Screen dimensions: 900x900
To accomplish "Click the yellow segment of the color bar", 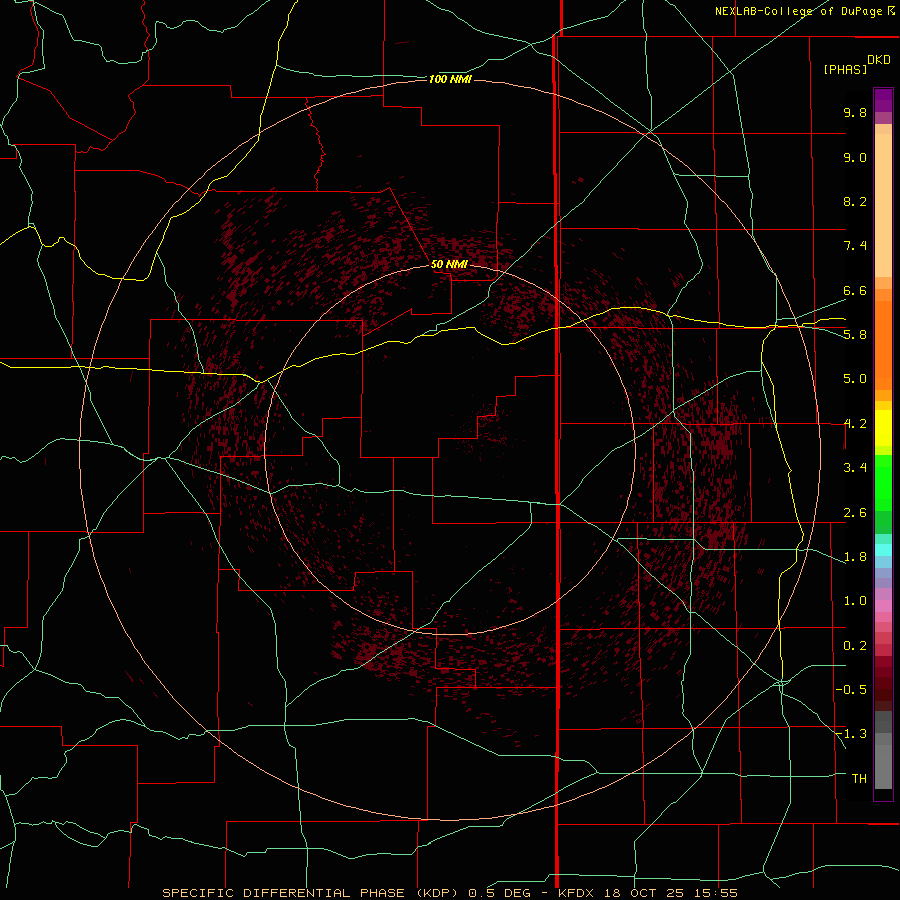I will click(883, 428).
